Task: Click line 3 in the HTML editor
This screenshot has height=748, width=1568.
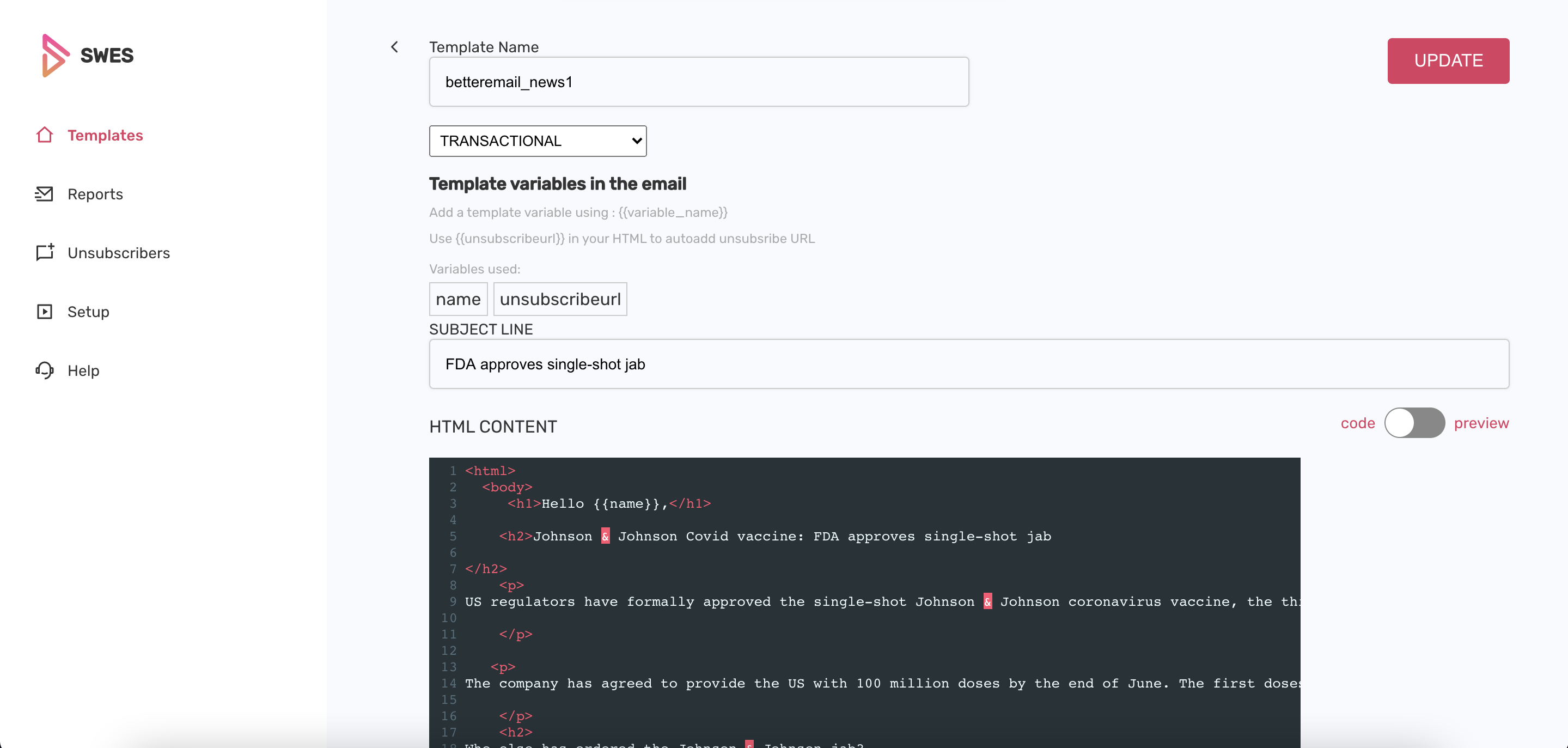Action: [609, 504]
